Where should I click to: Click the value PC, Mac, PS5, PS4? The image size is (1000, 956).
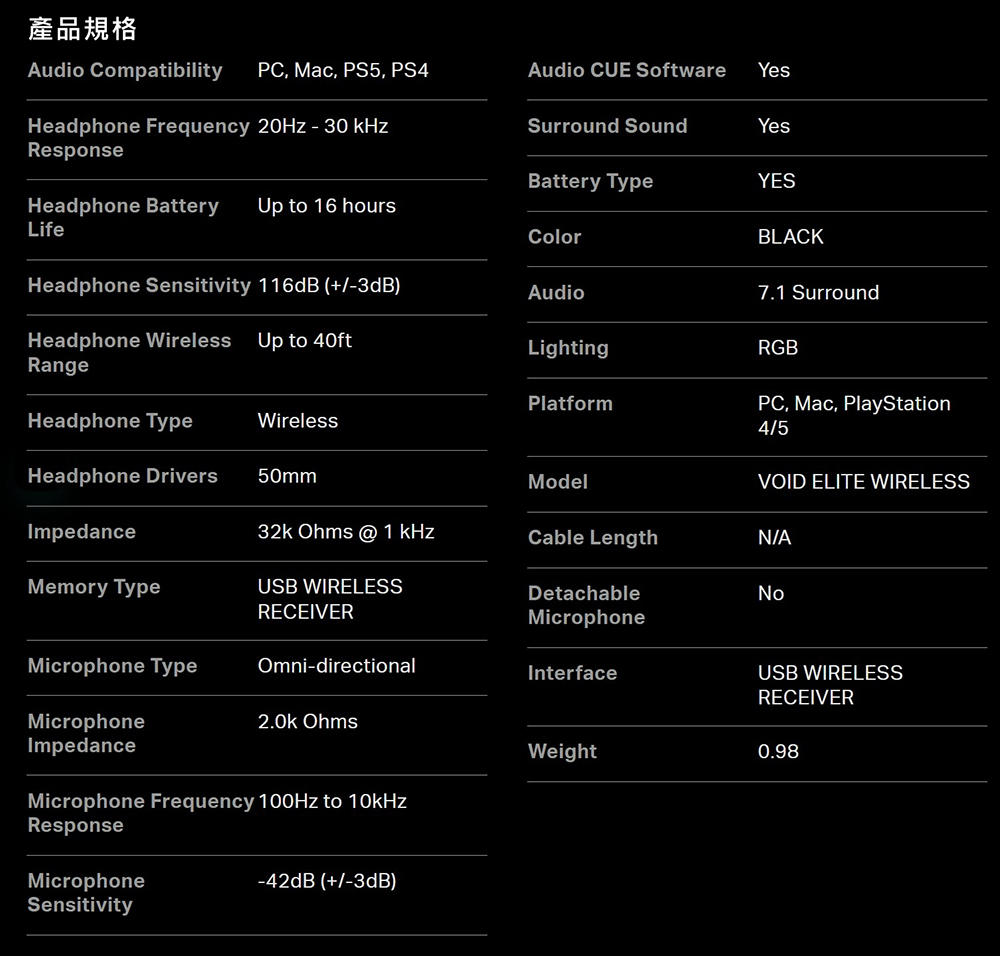[343, 70]
